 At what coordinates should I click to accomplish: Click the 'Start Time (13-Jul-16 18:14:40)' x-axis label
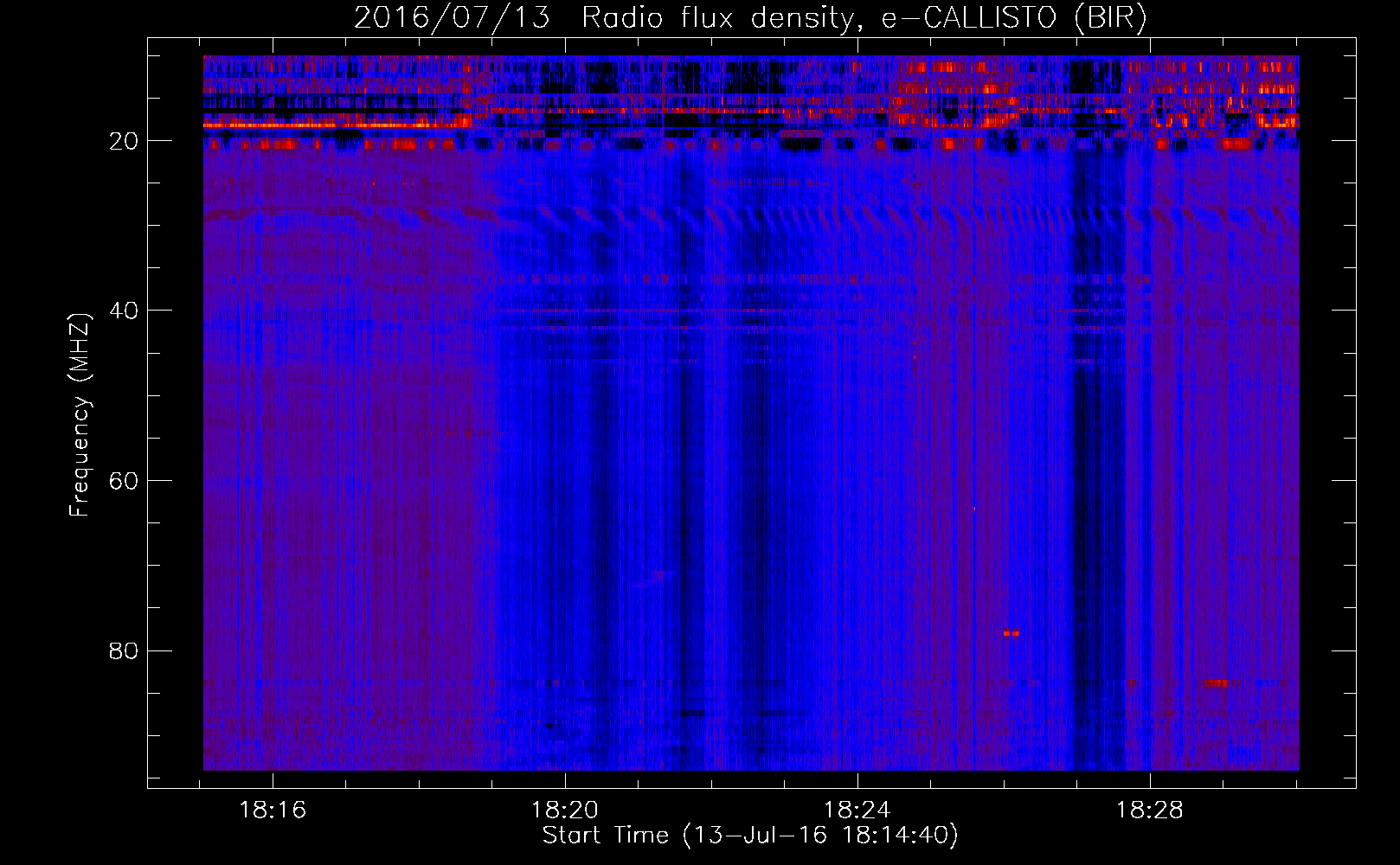(750, 836)
